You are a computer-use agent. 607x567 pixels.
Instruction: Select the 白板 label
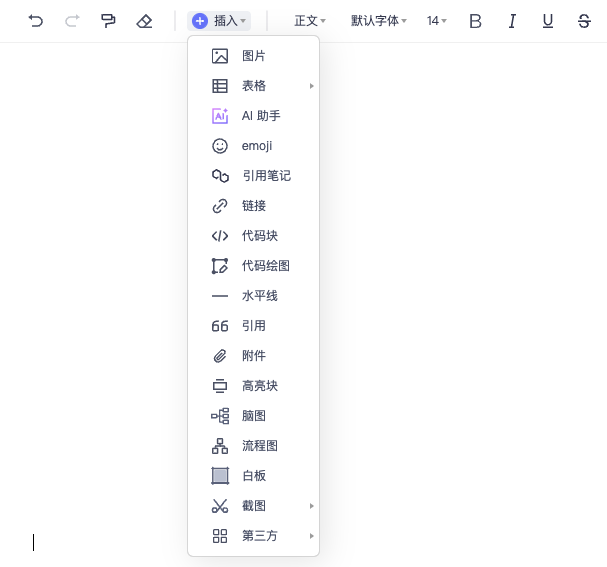pos(254,476)
